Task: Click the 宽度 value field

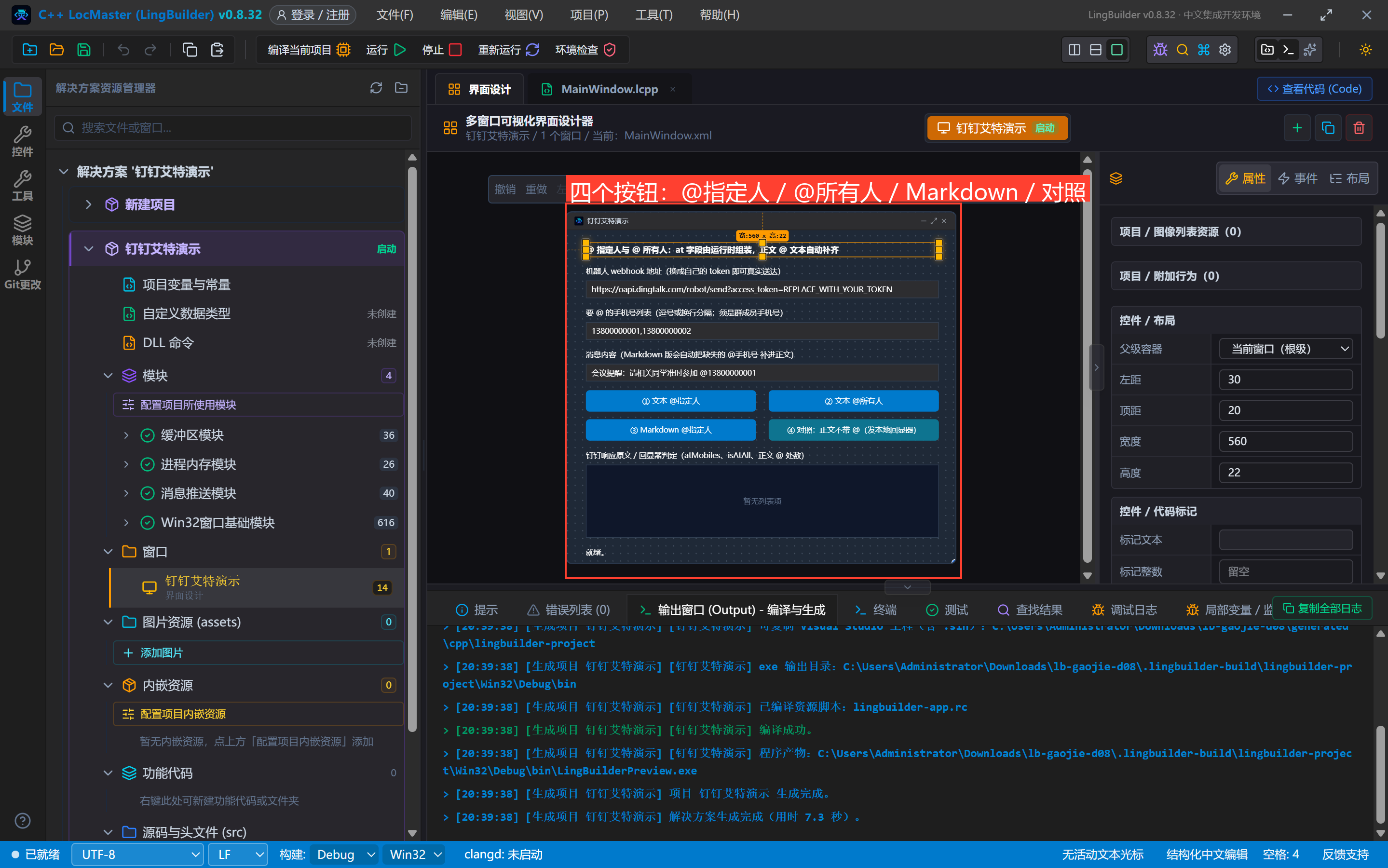Action: click(1286, 441)
